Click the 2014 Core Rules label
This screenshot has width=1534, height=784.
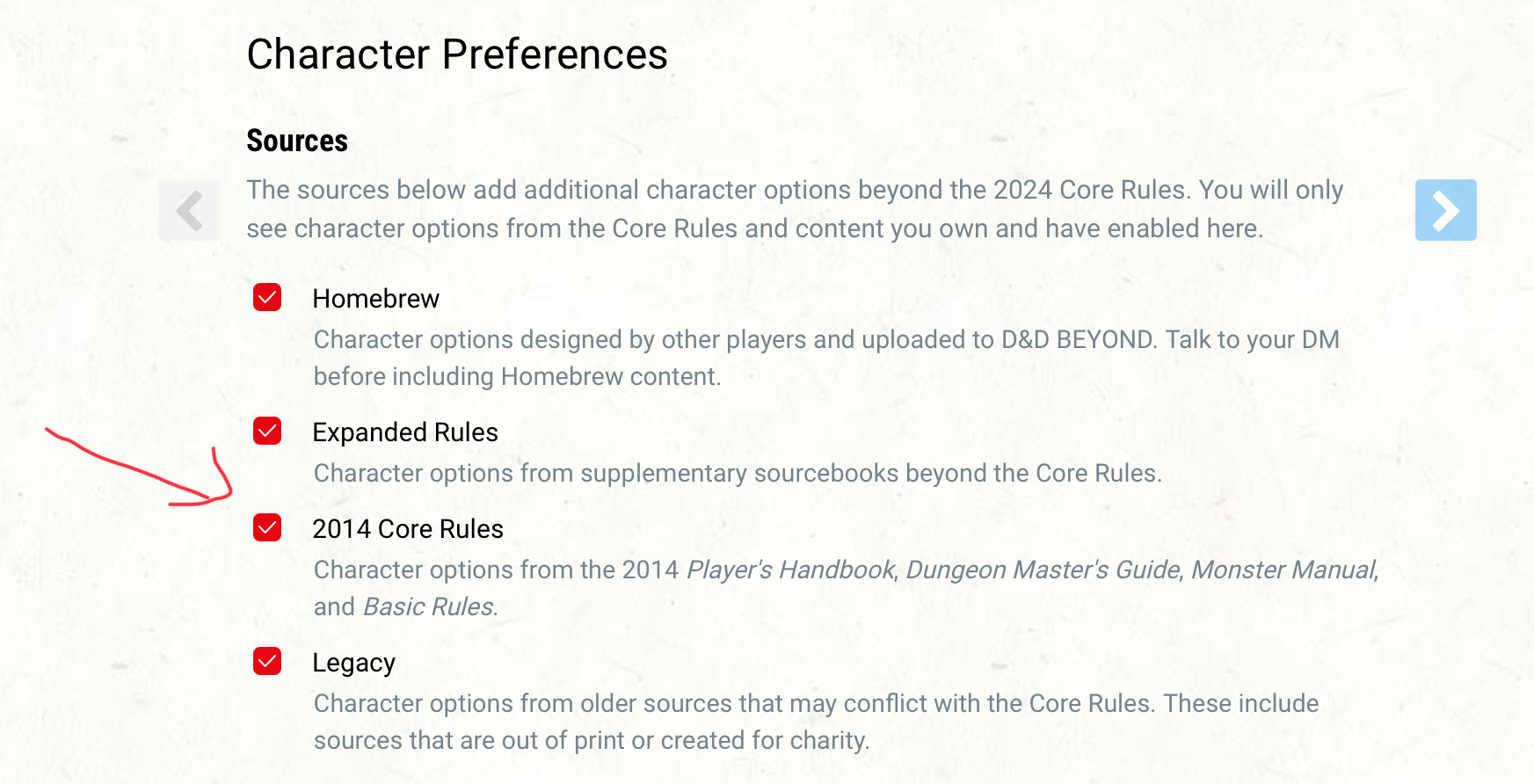coord(408,529)
